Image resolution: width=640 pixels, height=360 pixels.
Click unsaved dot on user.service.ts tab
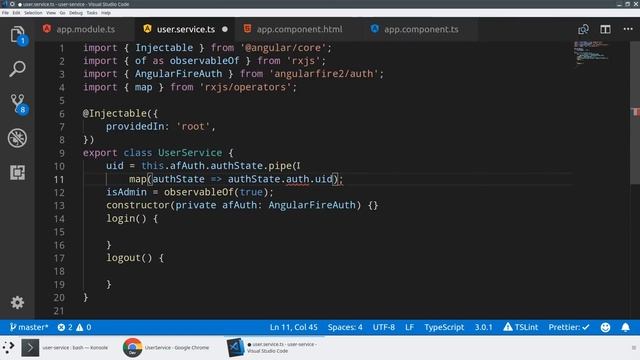[225, 29]
